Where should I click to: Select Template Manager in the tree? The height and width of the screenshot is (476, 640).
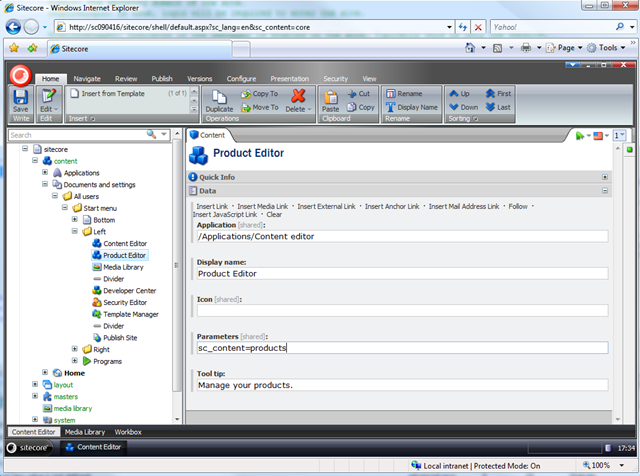tap(131, 314)
